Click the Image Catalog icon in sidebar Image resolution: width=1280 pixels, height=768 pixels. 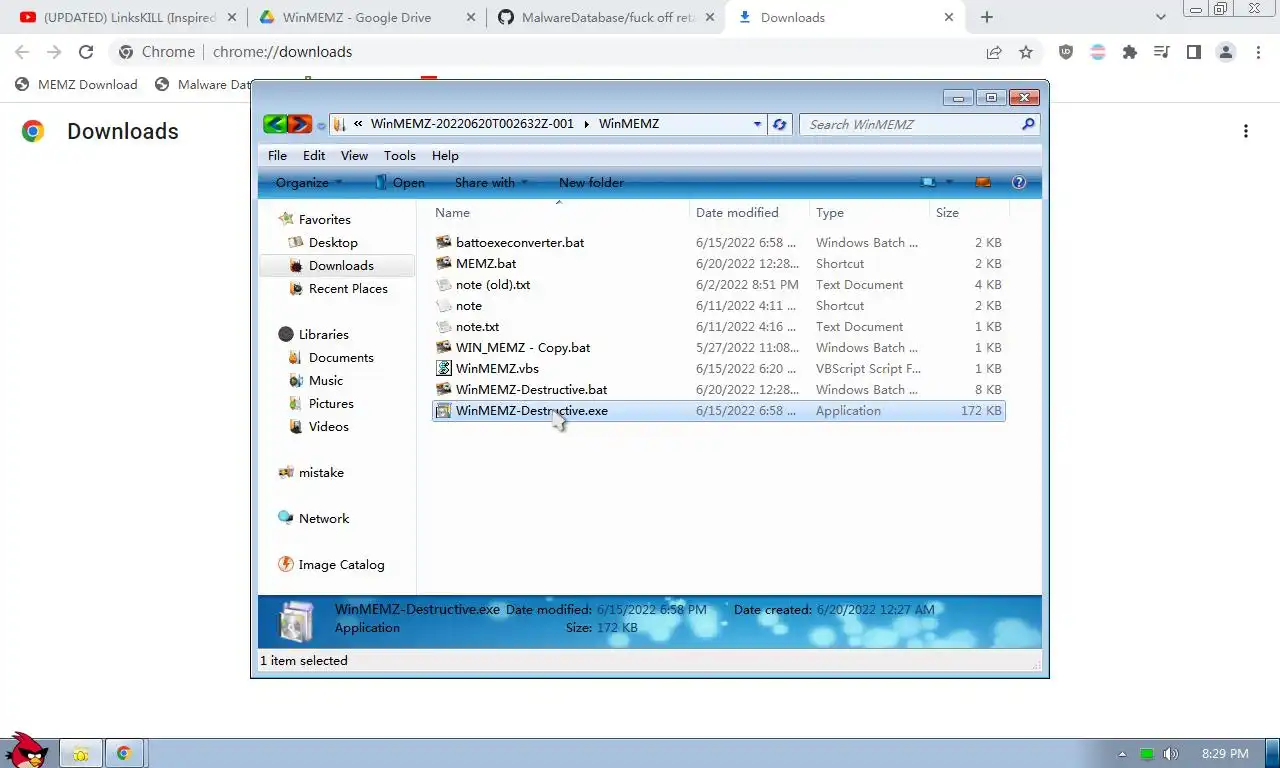286,564
